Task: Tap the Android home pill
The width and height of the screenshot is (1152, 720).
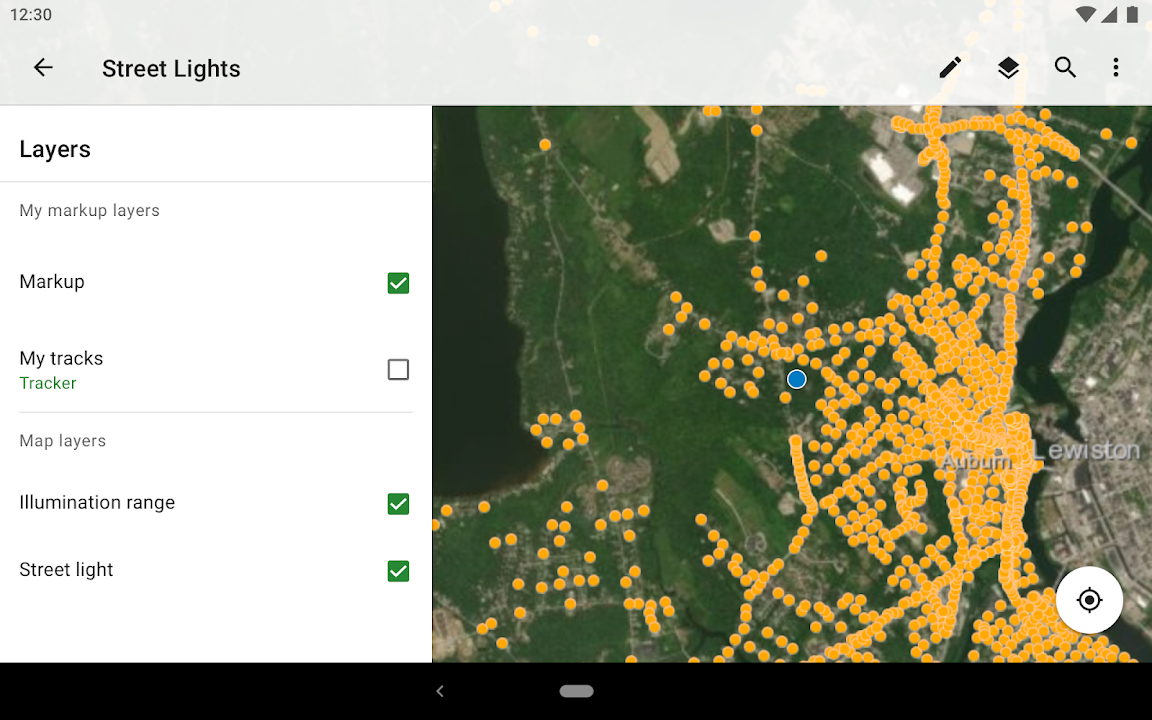Action: point(576,691)
